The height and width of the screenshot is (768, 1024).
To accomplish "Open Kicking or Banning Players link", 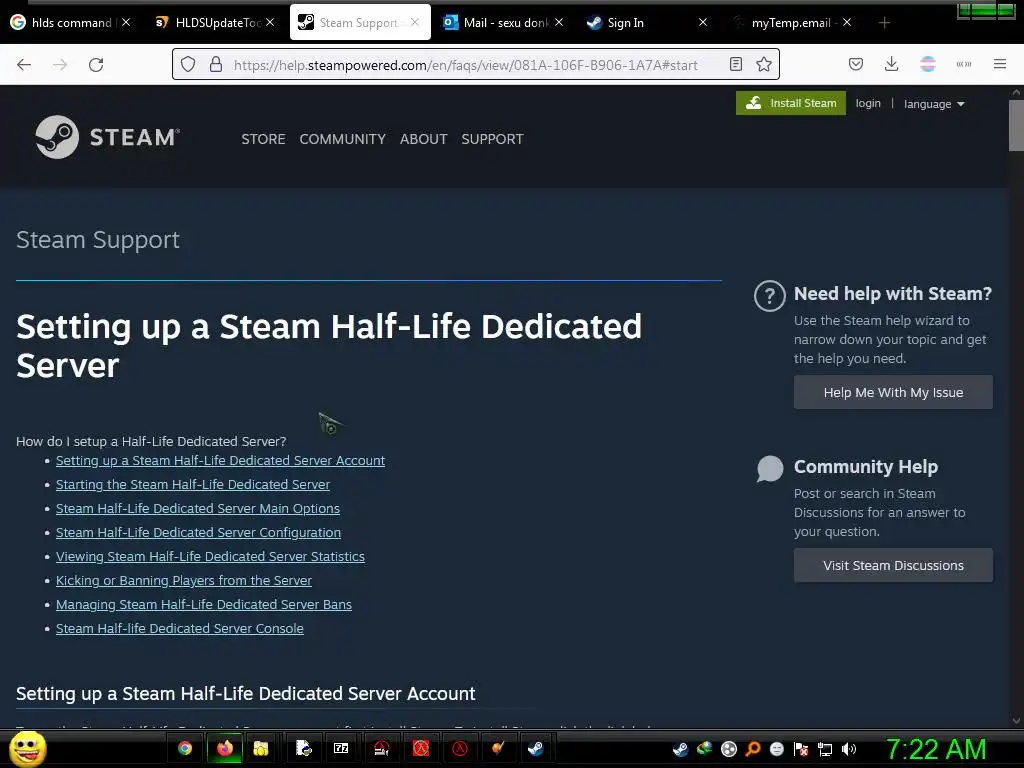I will (184, 581).
